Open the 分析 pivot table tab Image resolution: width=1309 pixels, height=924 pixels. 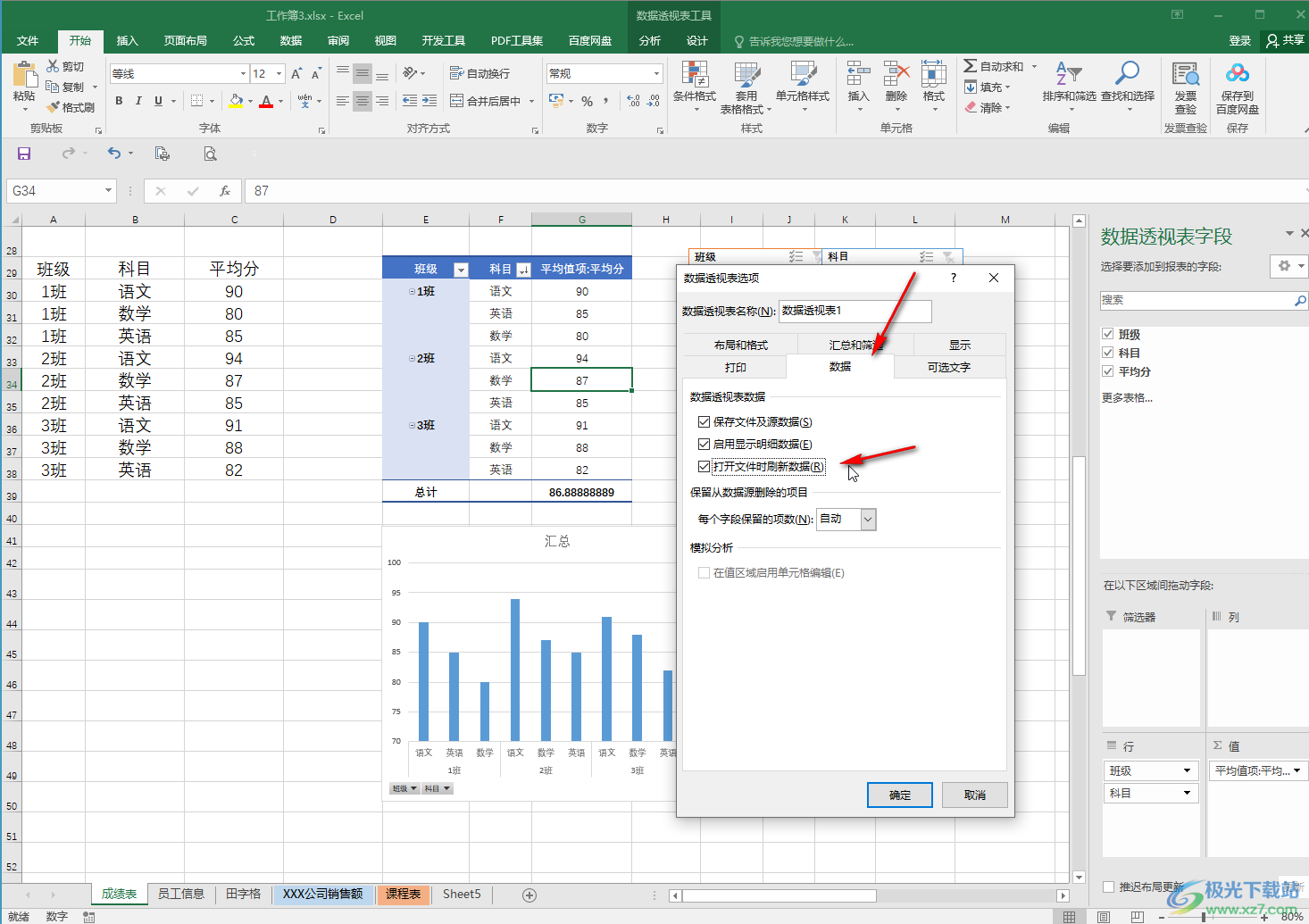click(x=650, y=41)
